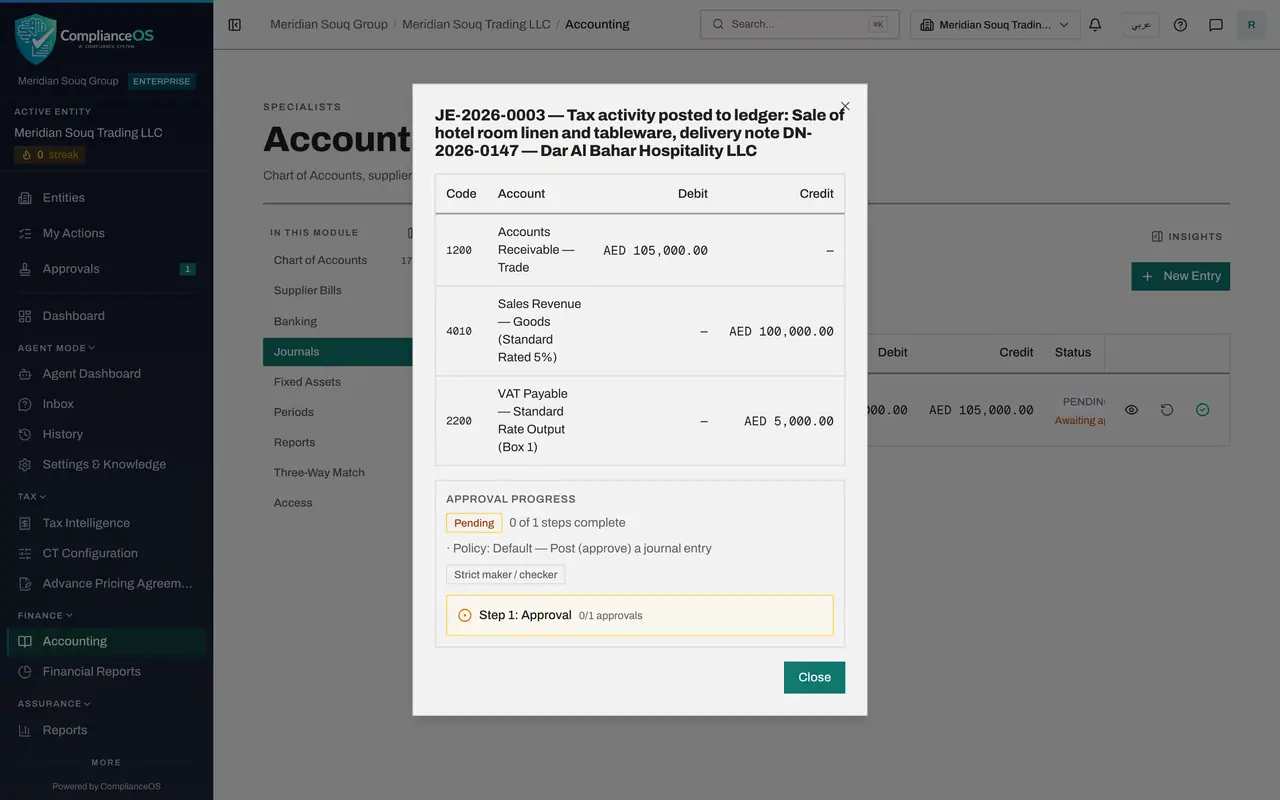Click the Close button in dialog

click(x=814, y=677)
